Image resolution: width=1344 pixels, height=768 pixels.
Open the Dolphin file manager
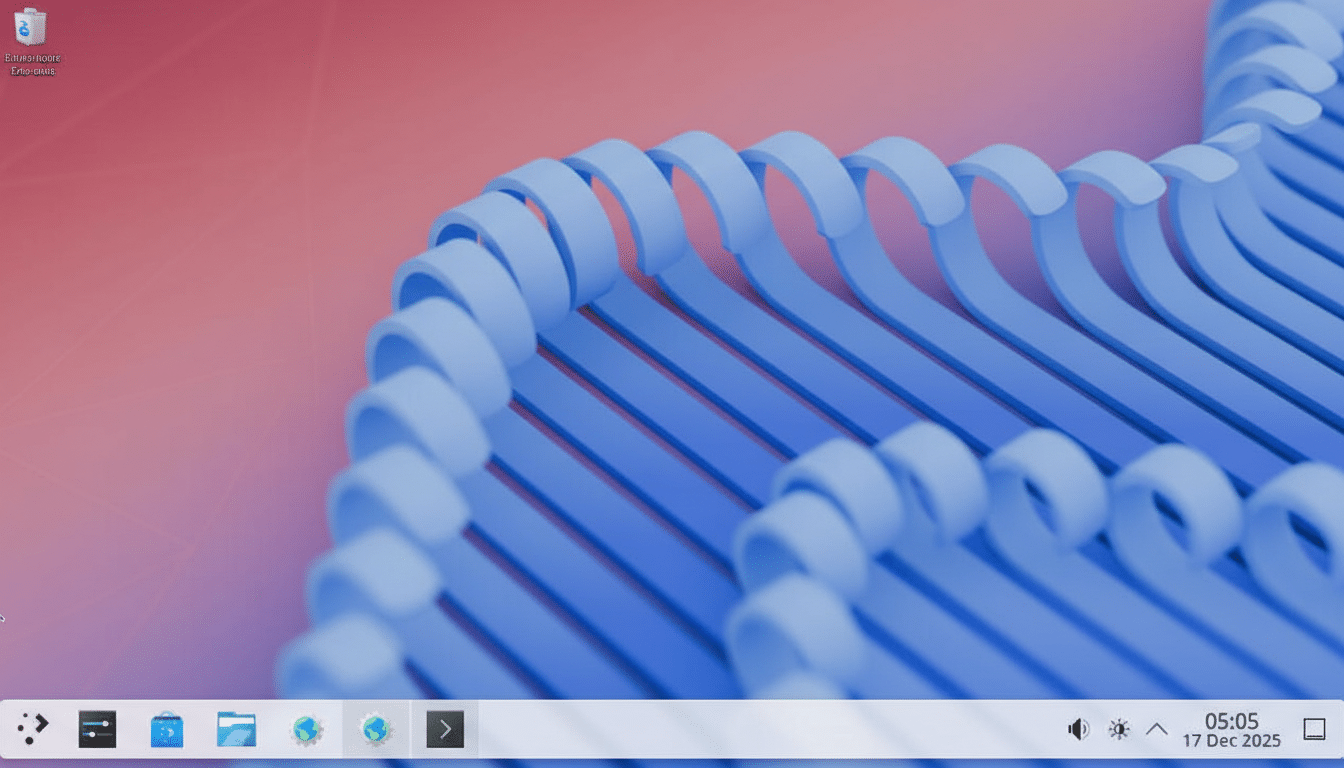pos(235,727)
